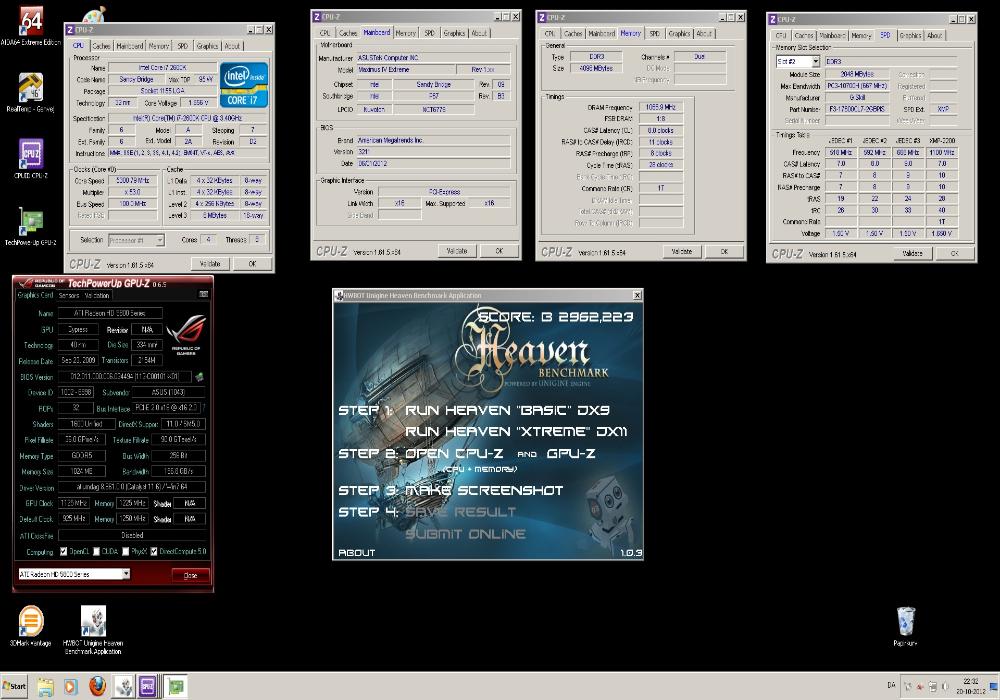Image resolution: width=1000 pixels, height=700 pixels.
Task: Click the G.Skill manufacturer field in SPD window
Action: pos(857,98)
